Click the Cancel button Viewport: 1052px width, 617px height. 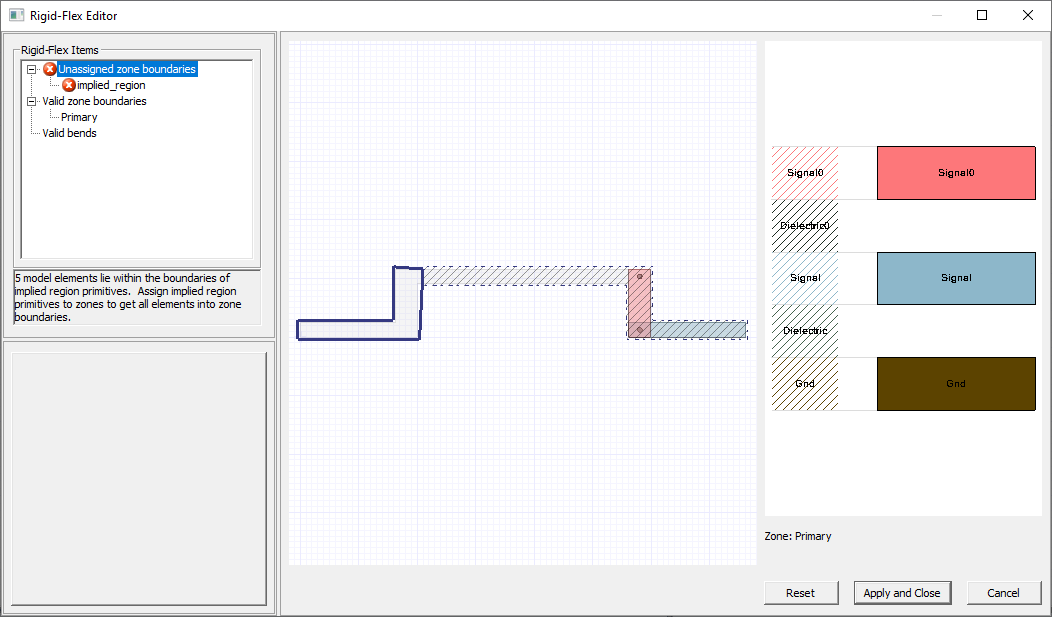tap(1004, 592)
